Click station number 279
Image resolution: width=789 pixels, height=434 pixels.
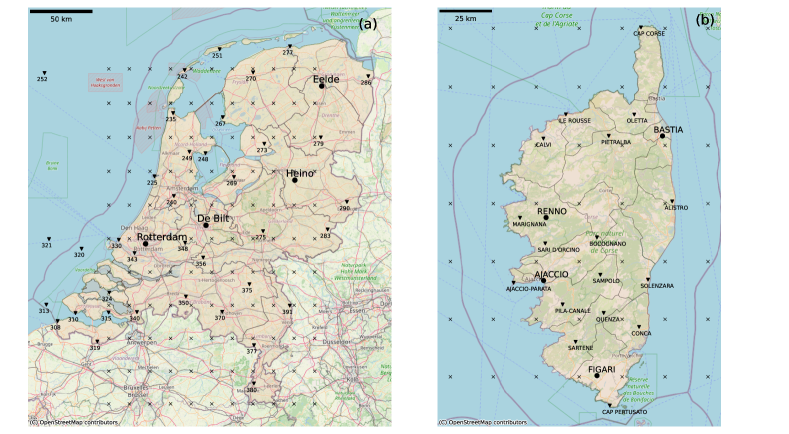pyautogui.click(x=319, y=144)
